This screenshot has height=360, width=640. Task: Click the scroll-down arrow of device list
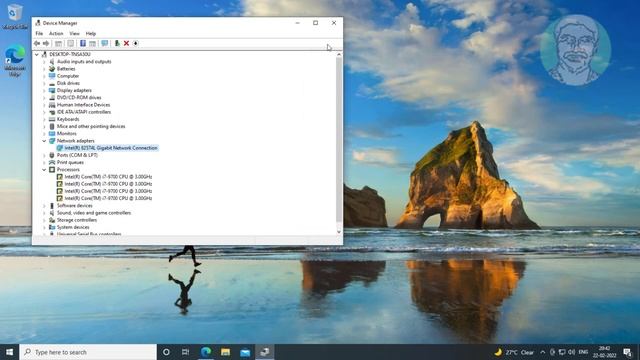pos(339,232)
